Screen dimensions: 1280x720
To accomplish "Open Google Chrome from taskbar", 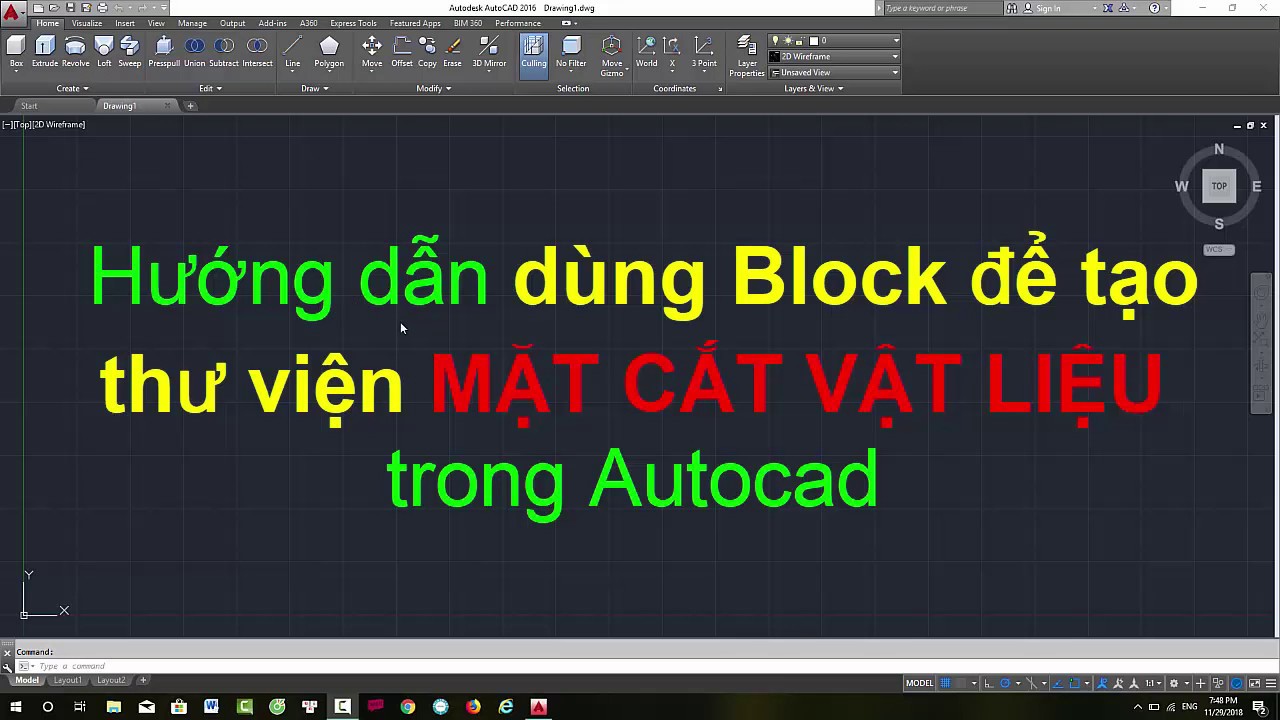I will pos(408,707).
